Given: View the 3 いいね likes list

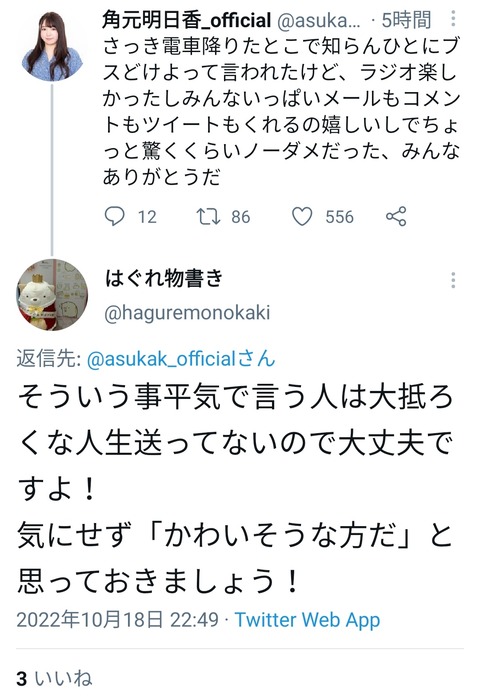Looking at the screenshot, I should tap(54, 678).
